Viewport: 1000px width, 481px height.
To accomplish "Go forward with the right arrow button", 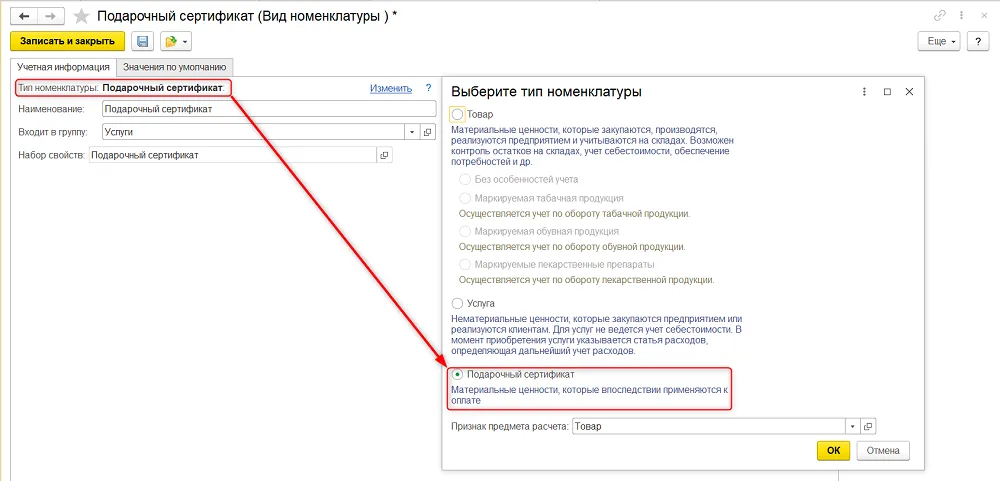I will click(x=51, y=16).
